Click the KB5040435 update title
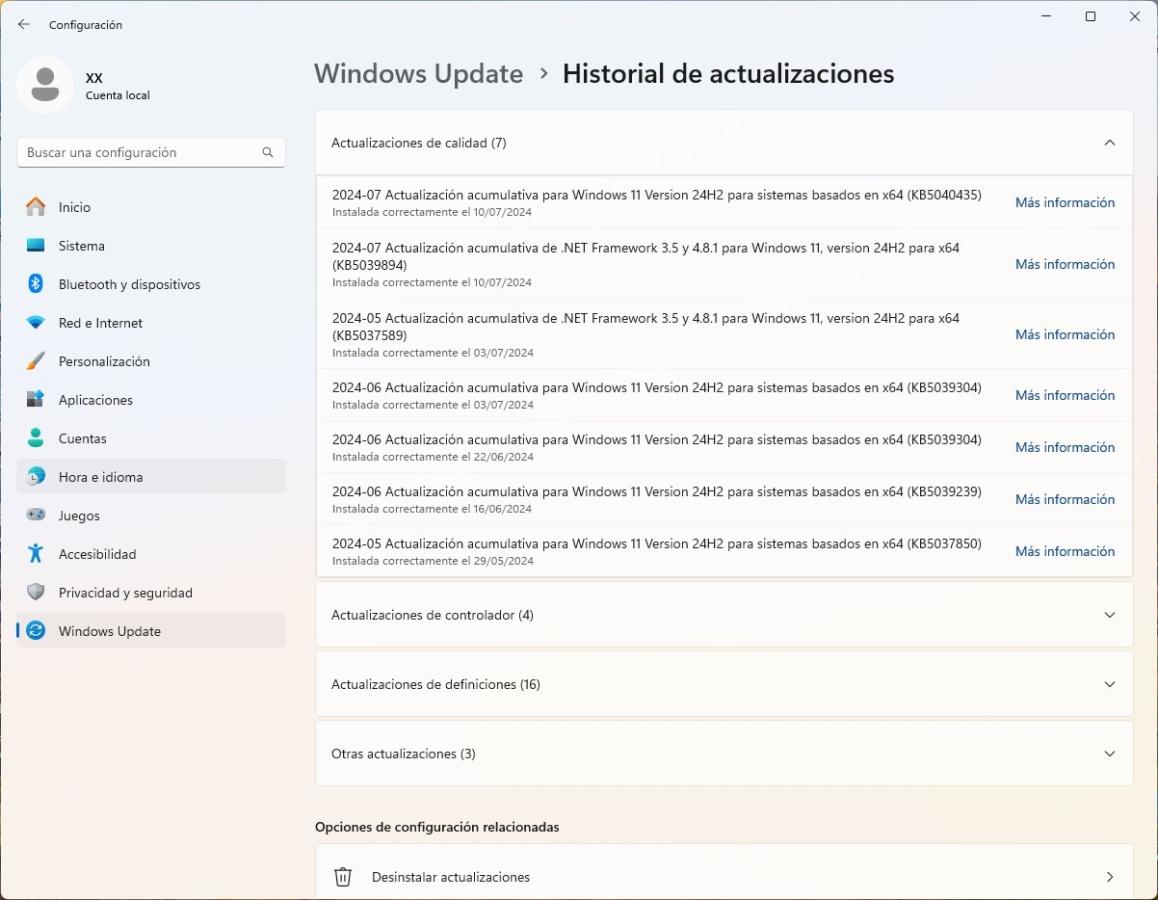Screen dimensions: 1158x900 (657, 195)
